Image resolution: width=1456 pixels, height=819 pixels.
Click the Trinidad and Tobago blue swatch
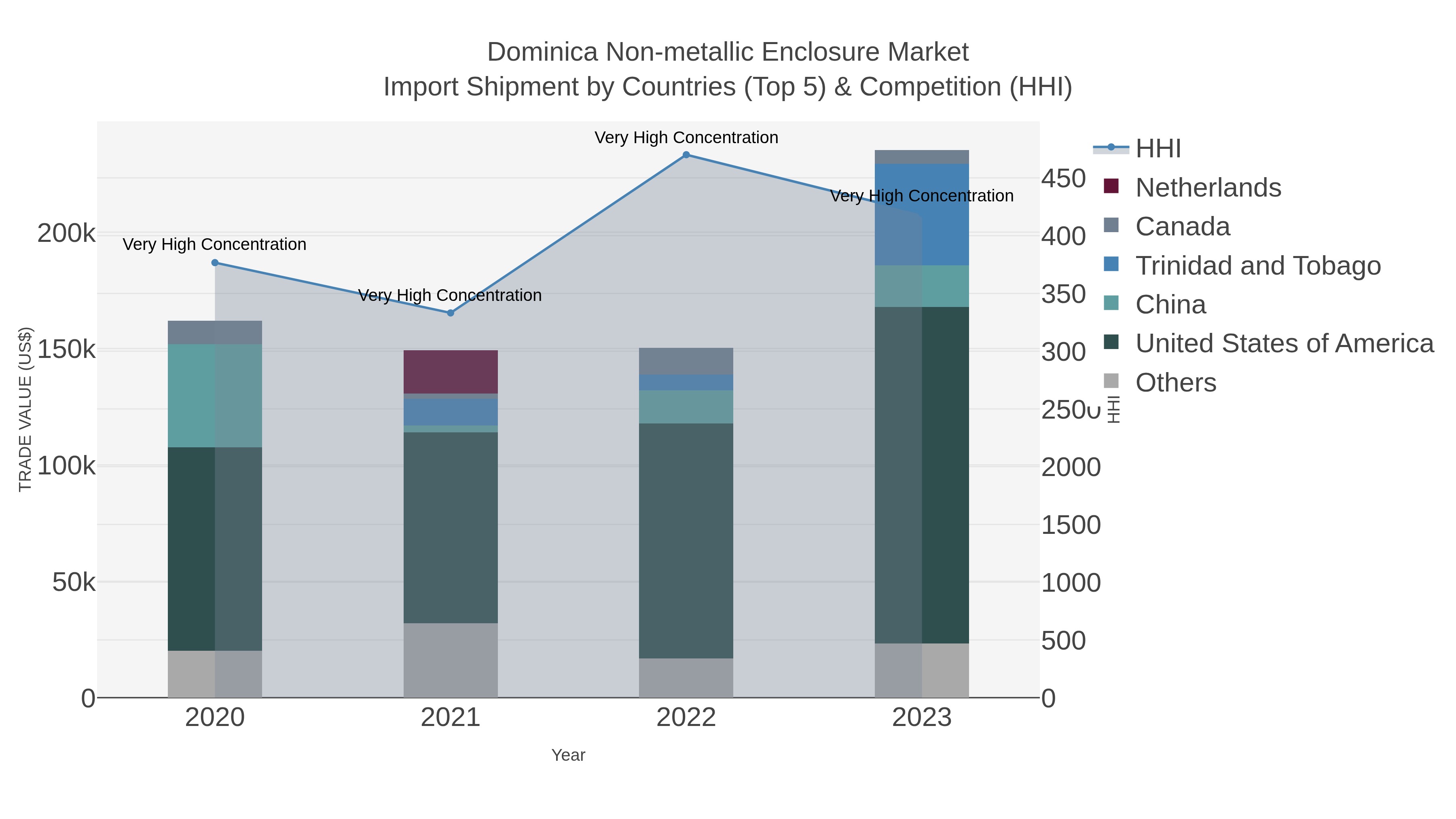1111,264
